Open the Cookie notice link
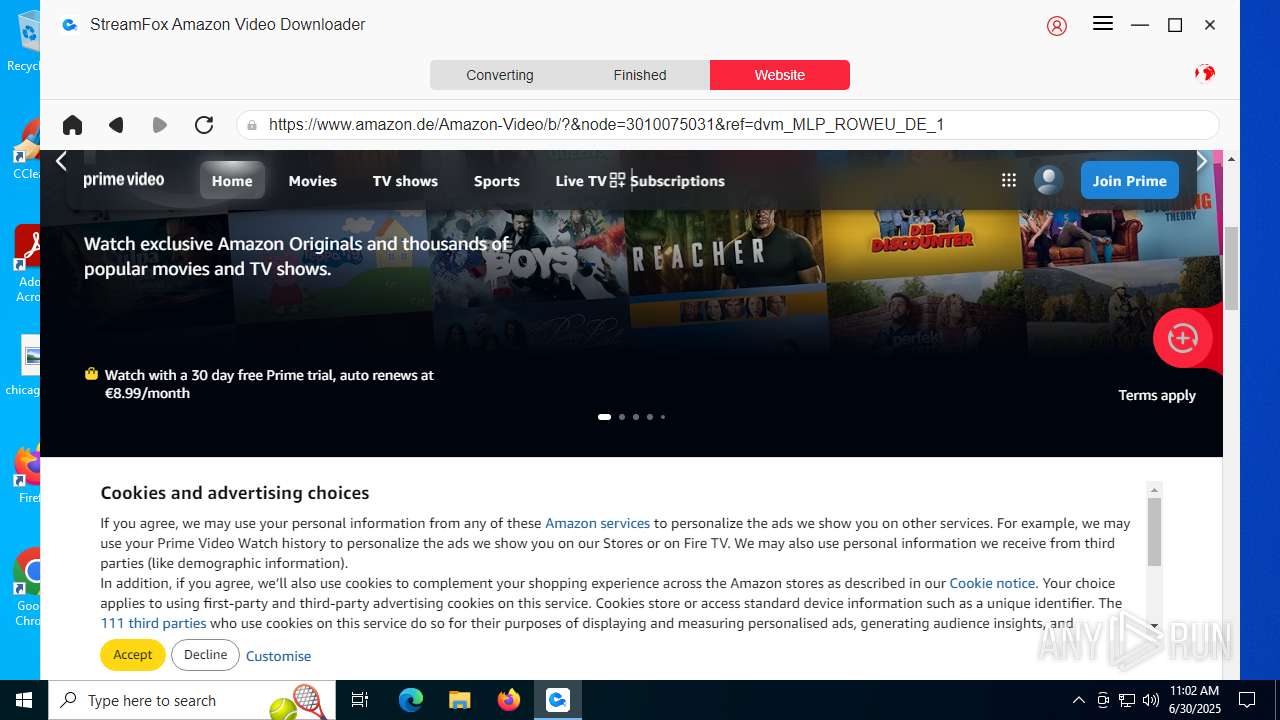 [x=992, y=583]
